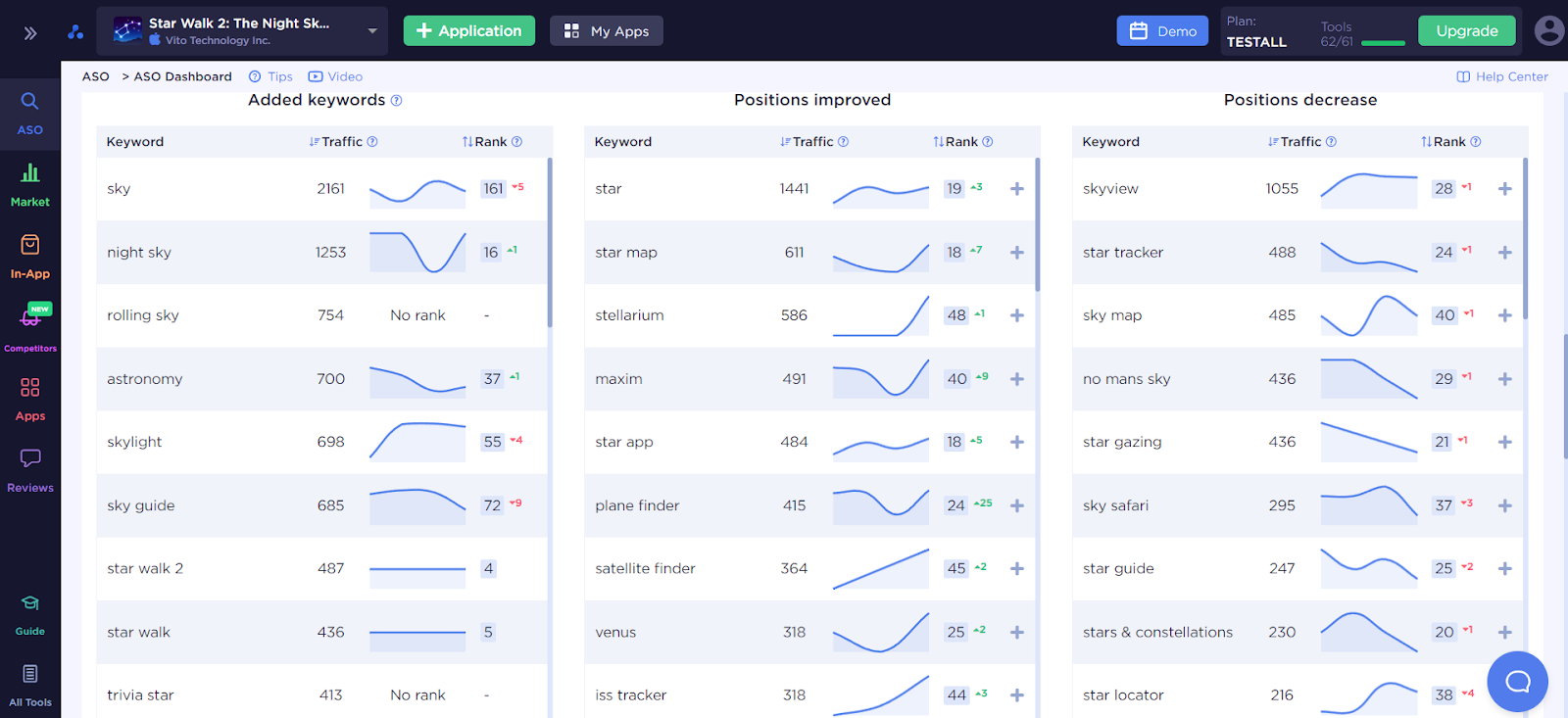Show Rank help icon in Positions decrease table
1568x718 pixels.
(x=1476, y=142)
